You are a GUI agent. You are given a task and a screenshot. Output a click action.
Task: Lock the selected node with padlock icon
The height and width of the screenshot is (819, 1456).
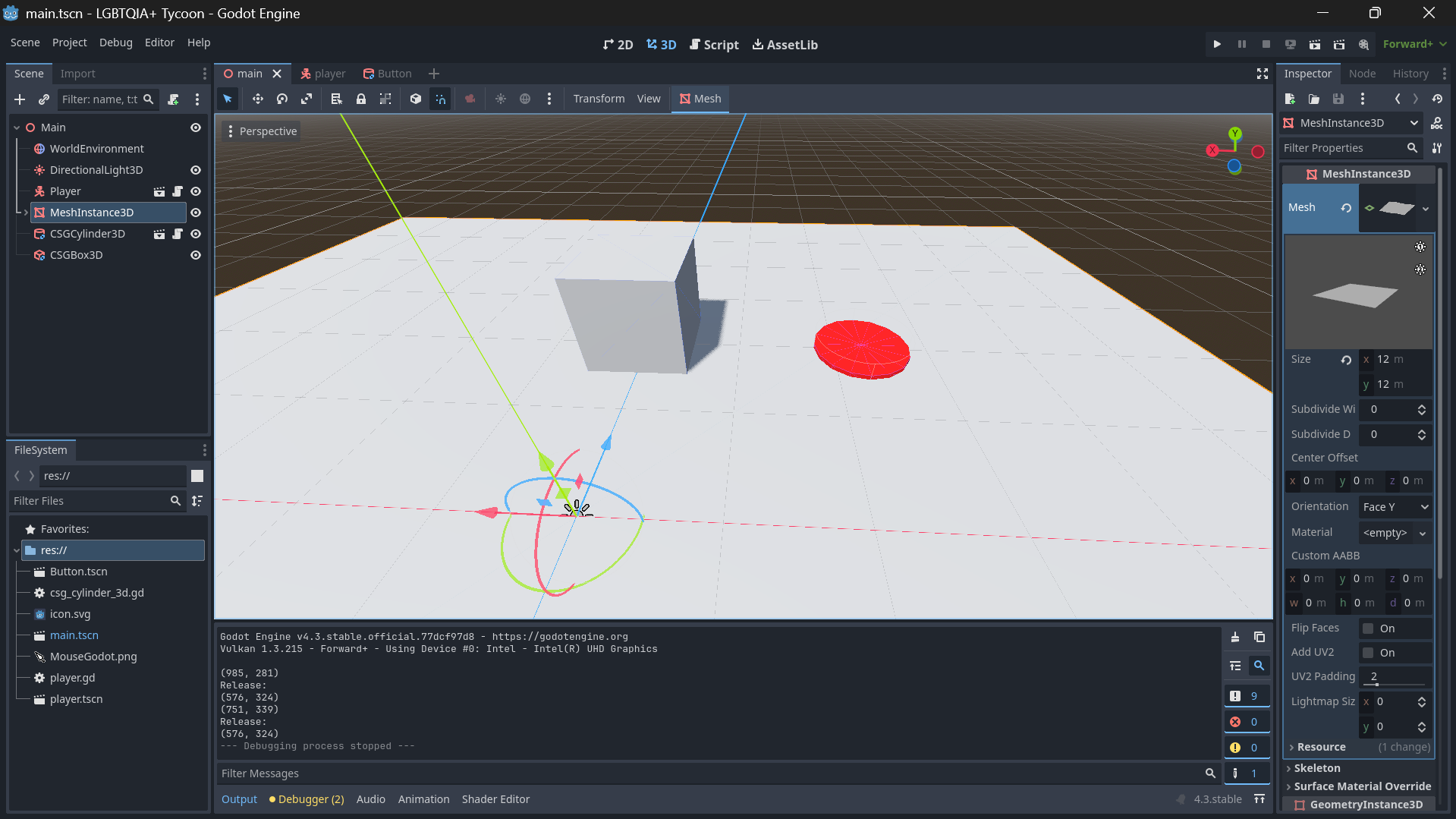pyautogui.click(x=361, y=99)
